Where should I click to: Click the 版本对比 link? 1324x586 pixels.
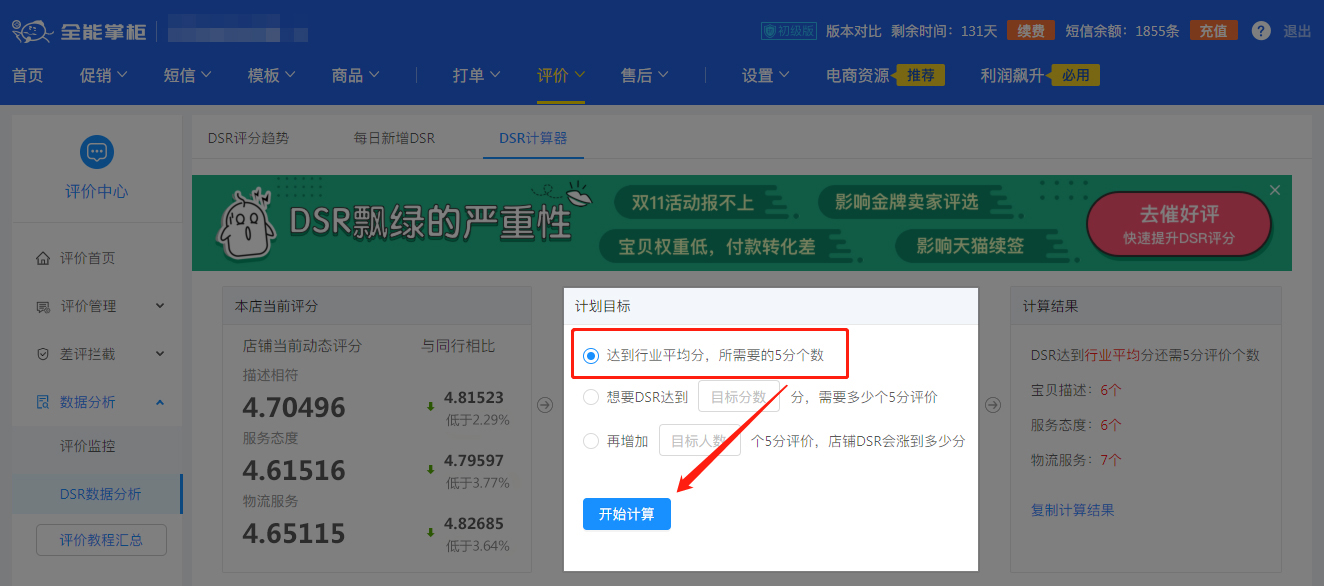click(854, 31)
